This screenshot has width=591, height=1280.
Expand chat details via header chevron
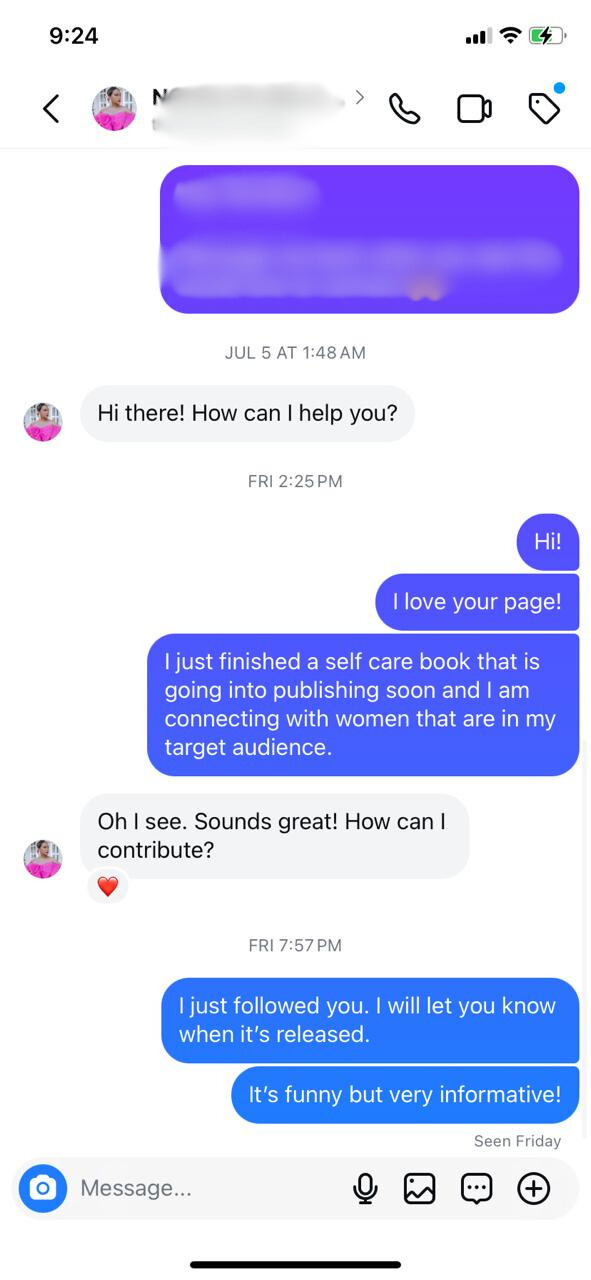[x=360, y=97]
